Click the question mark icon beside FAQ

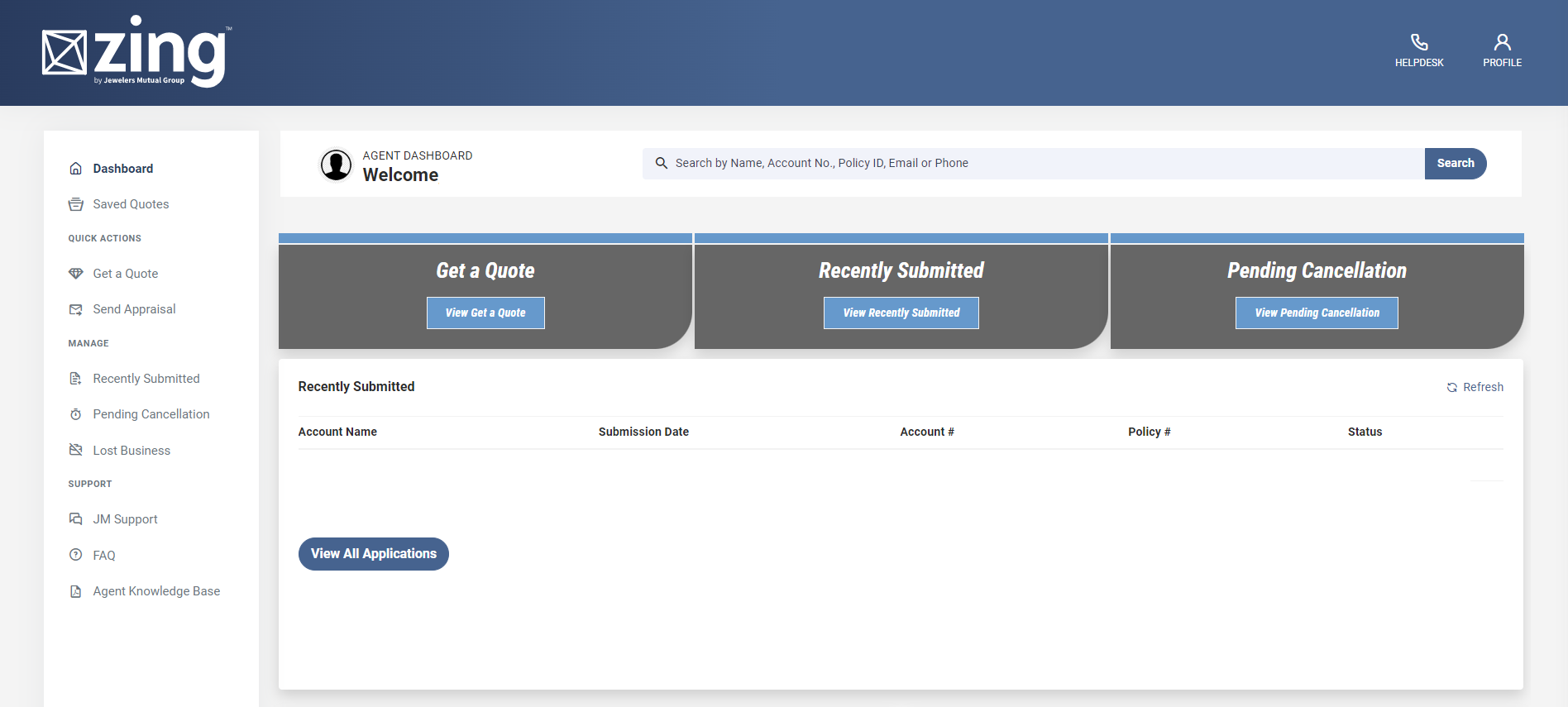pyautogui.click(x=76, y=555)
